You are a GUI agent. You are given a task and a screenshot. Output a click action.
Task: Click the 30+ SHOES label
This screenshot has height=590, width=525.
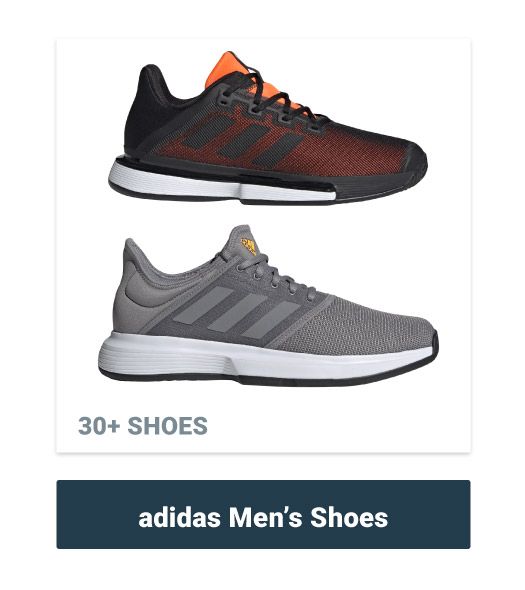click(x=143, y=426)
